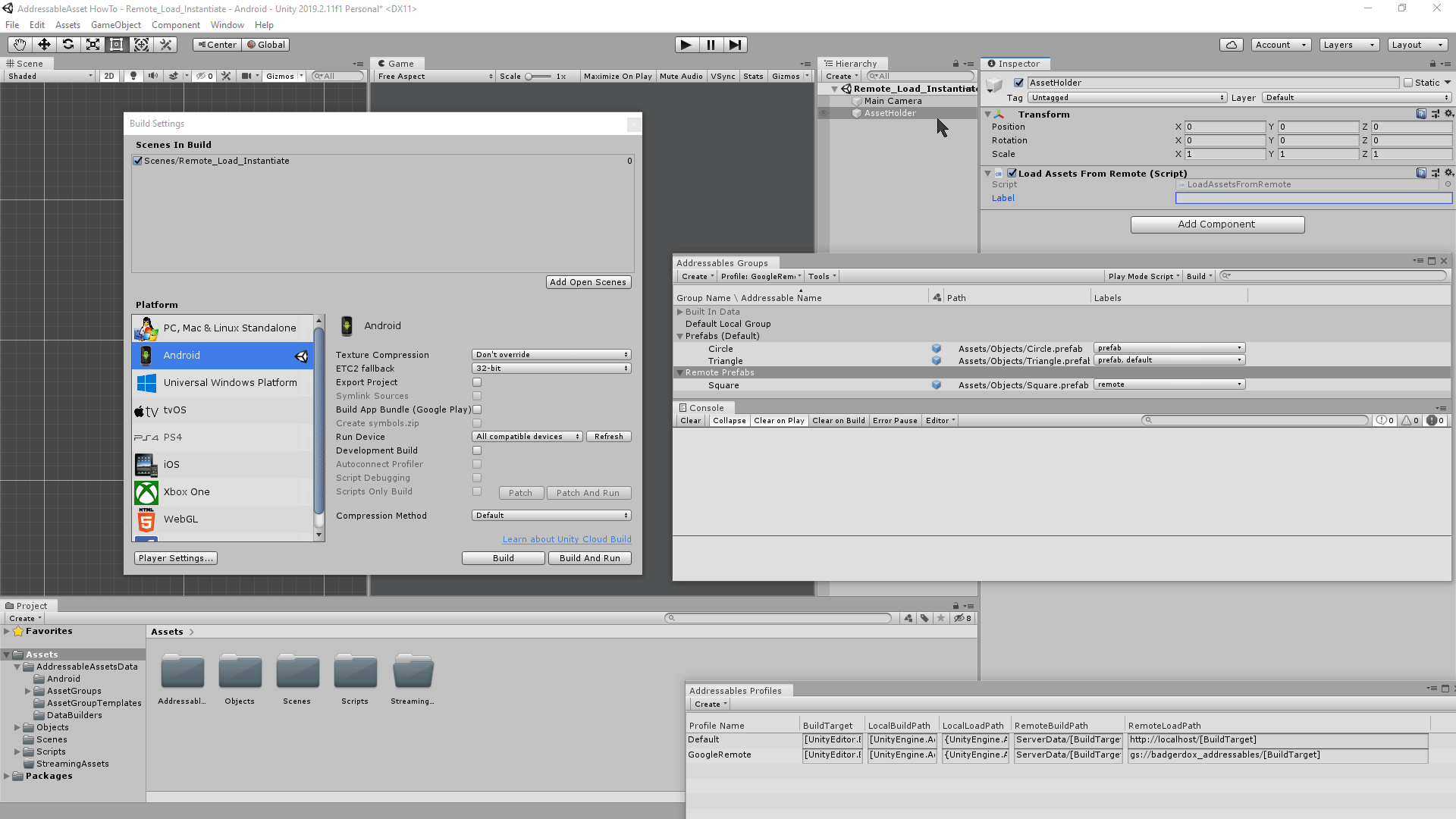This screenshot has height=819, width=1456.
Task: Open Texture Compression dropdown
Action: pyautogui.click(x=551, y=355)
